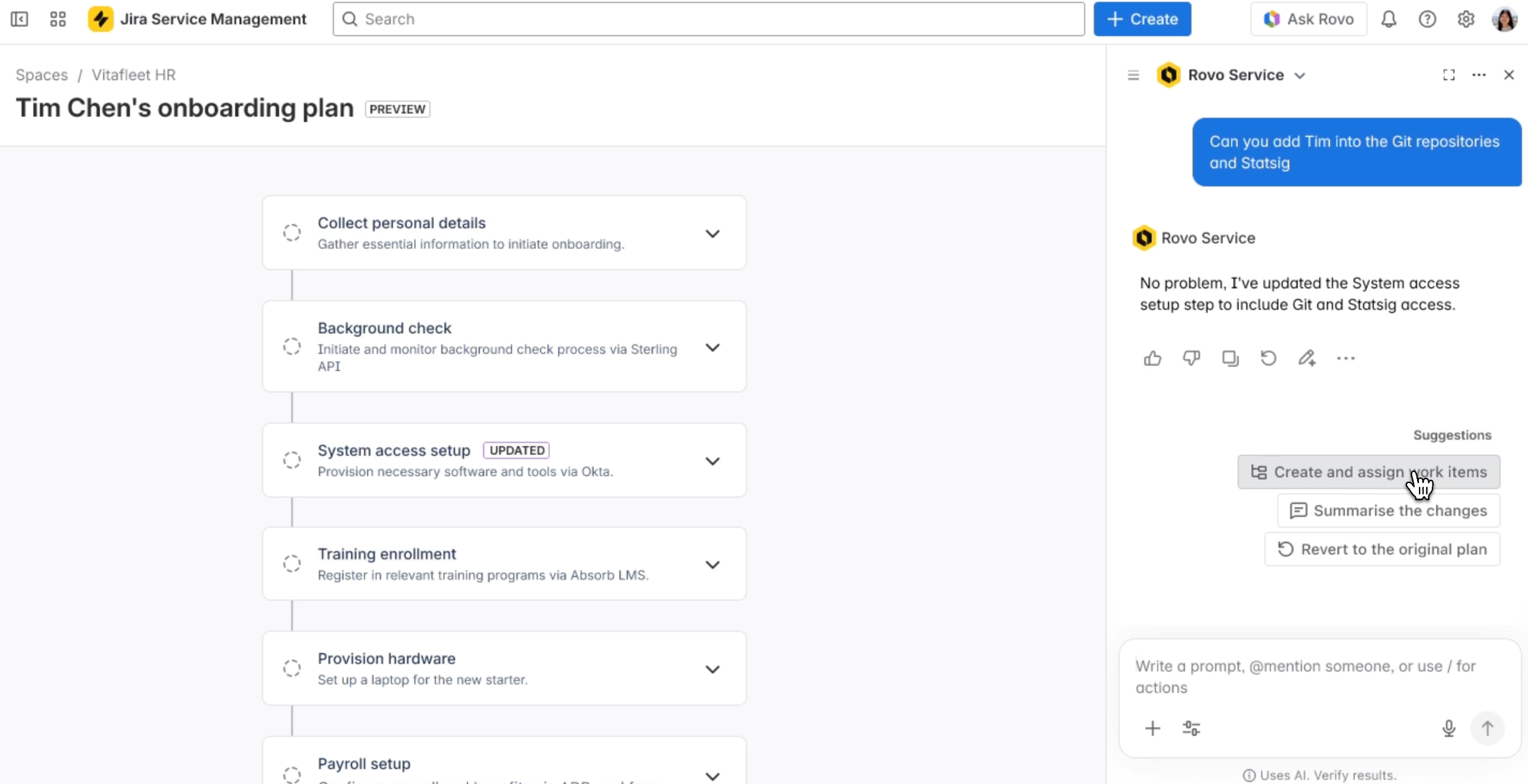Open the Rovo chat hamburger menu
1528x784 pixels.
[x=1133, y=75]
